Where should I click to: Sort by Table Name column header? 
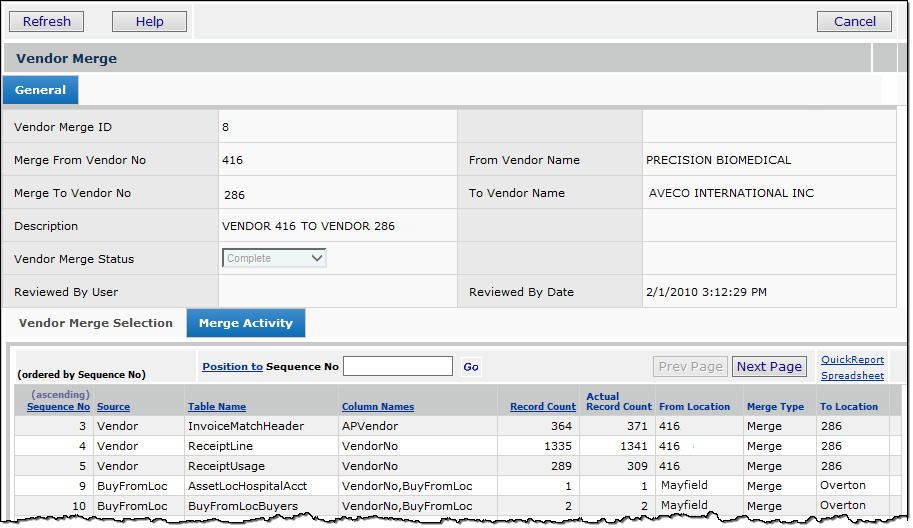coord(217,407)
